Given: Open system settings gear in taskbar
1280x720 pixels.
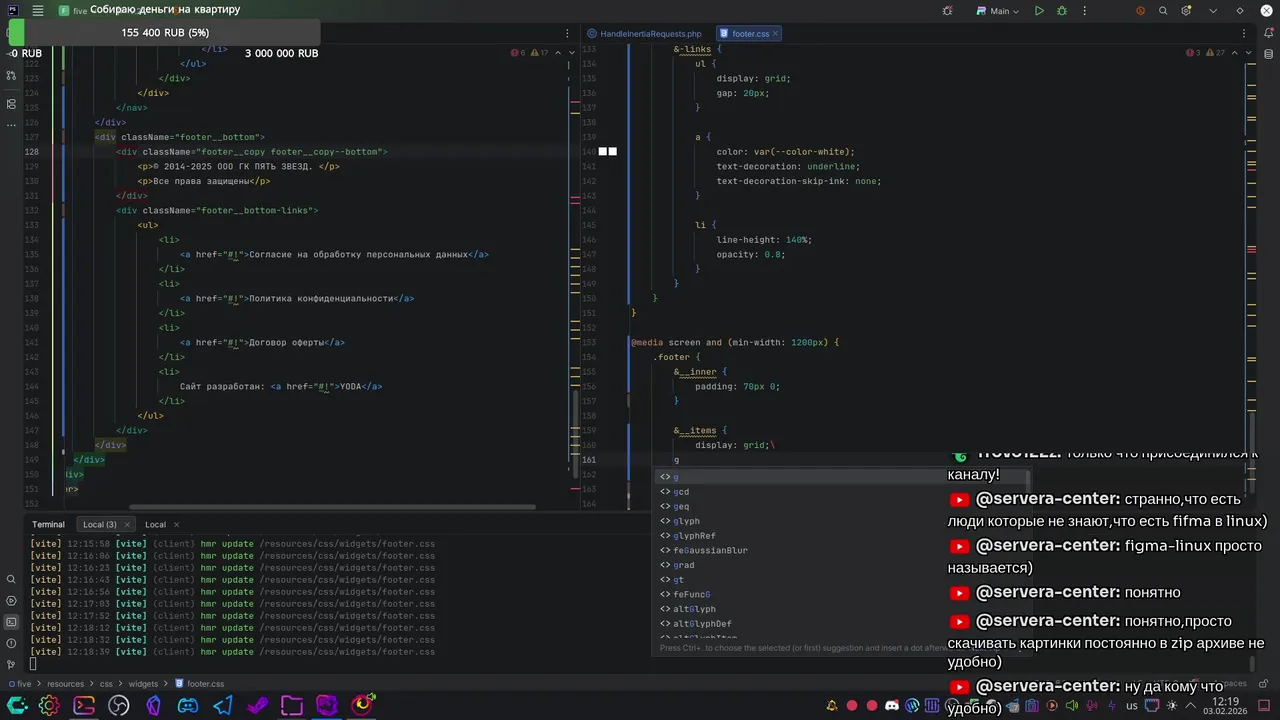Looking at the screenshot, I should click(49, 706).
